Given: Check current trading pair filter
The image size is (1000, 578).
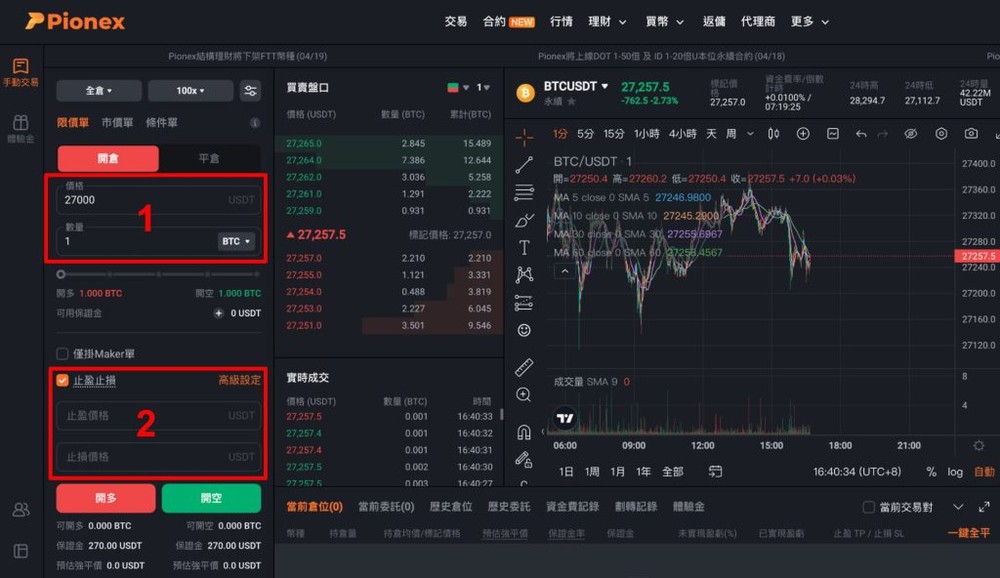Looking at the screenshot, I should (868, 507).
